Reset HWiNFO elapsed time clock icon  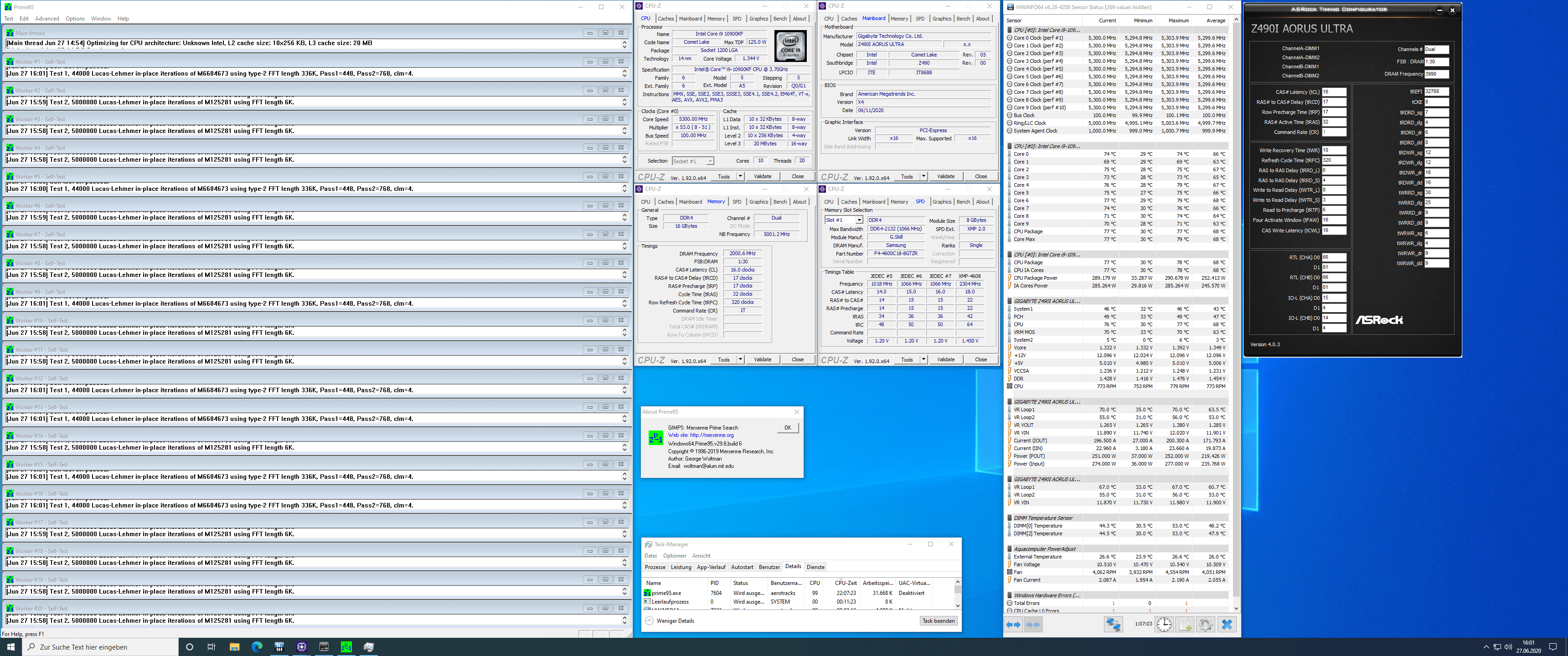click(x=1164, y=625)
